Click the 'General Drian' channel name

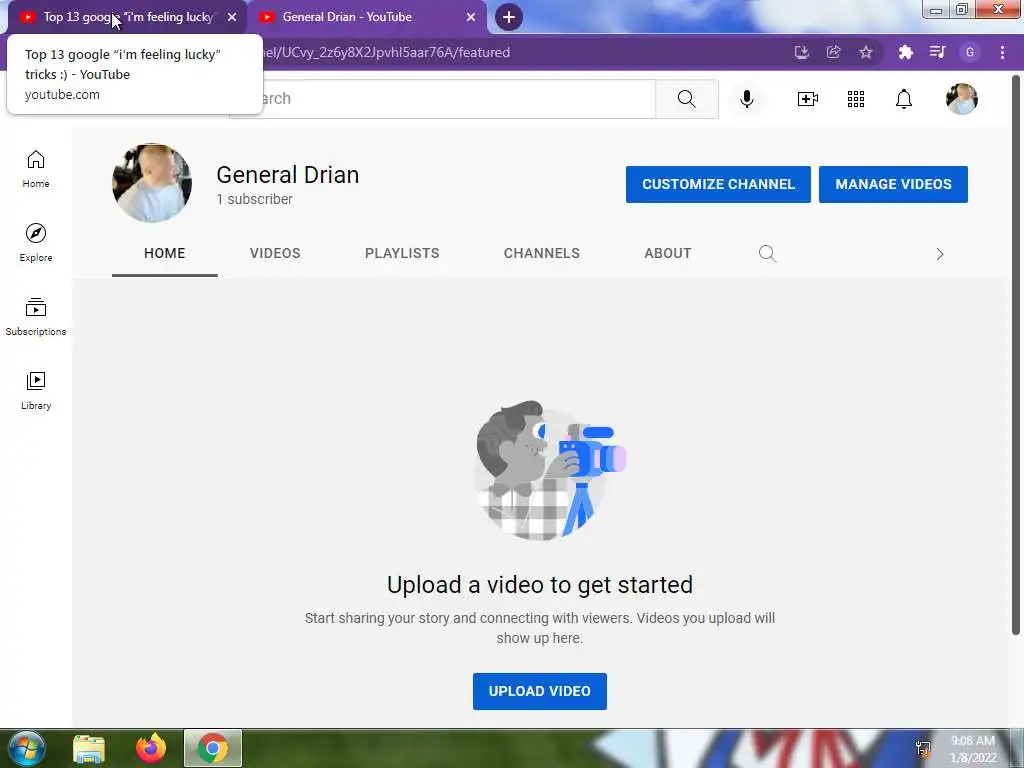tap(288, 175)
